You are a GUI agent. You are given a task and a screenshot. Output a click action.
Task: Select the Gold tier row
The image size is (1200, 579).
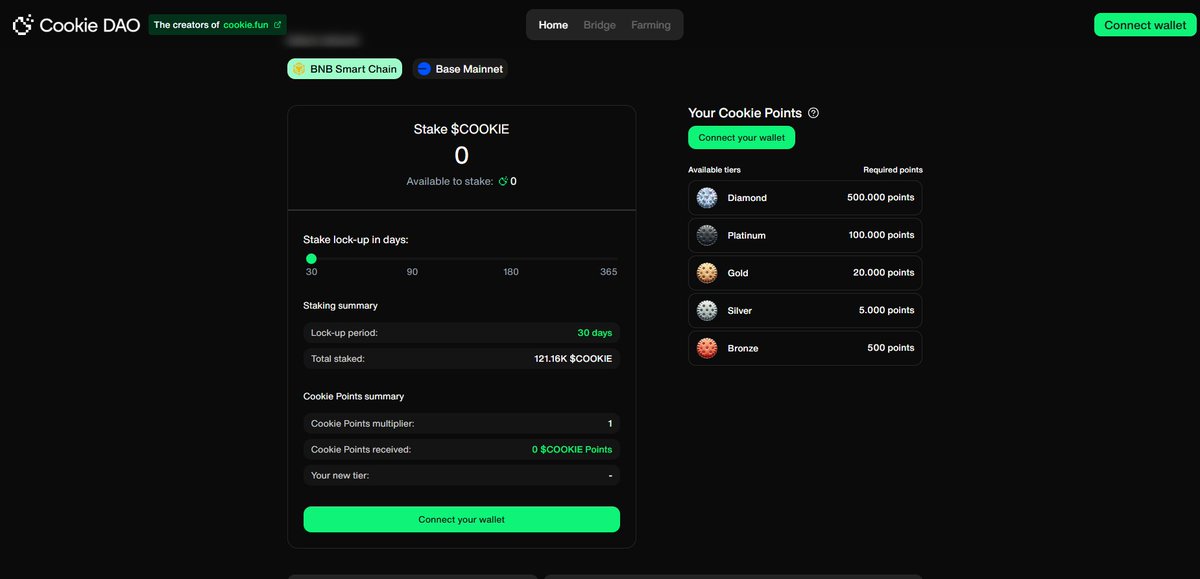tap(805, 273)
